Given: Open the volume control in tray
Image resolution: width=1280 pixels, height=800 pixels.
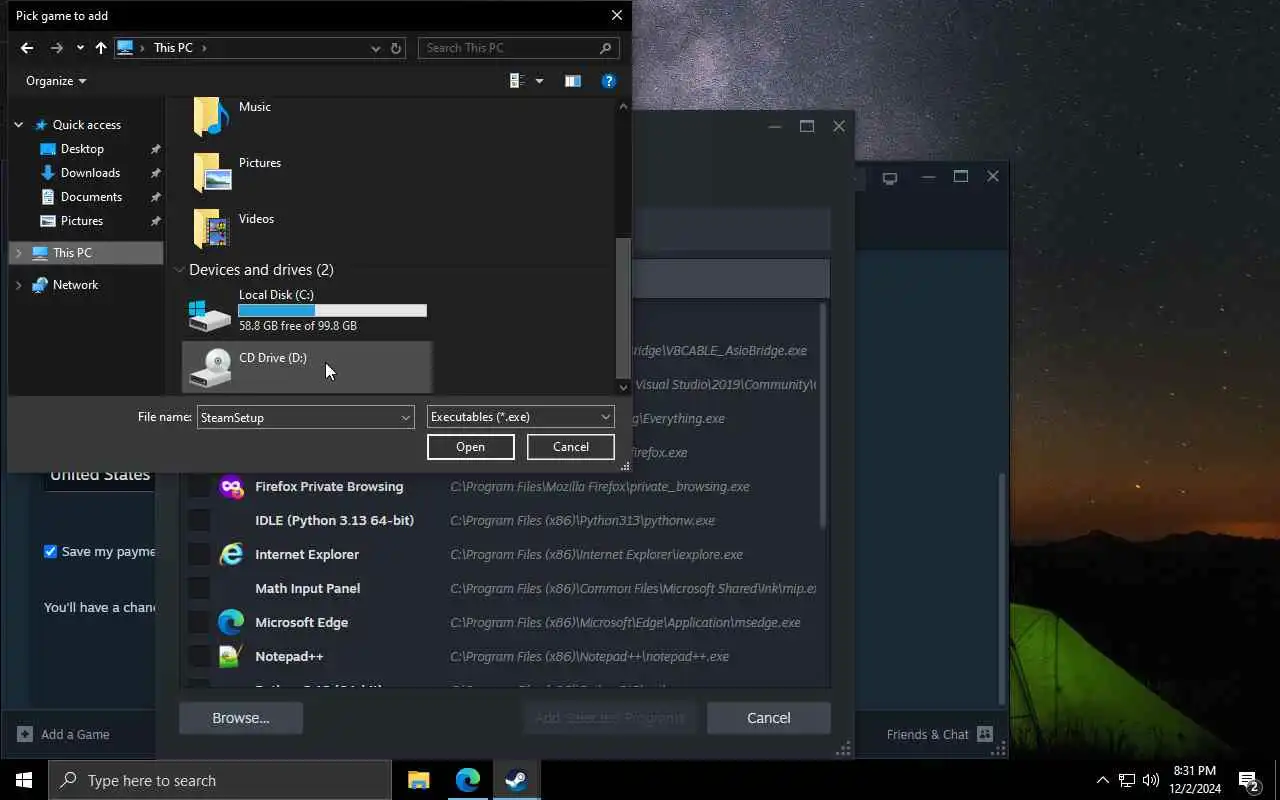Looking at the screenshot, I should coord(1151,780).
